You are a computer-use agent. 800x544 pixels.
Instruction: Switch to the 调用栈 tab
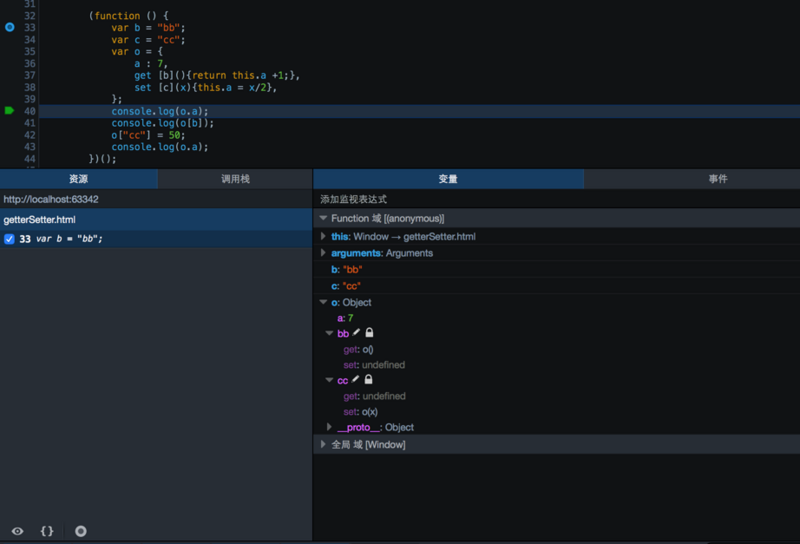point(235,179)
